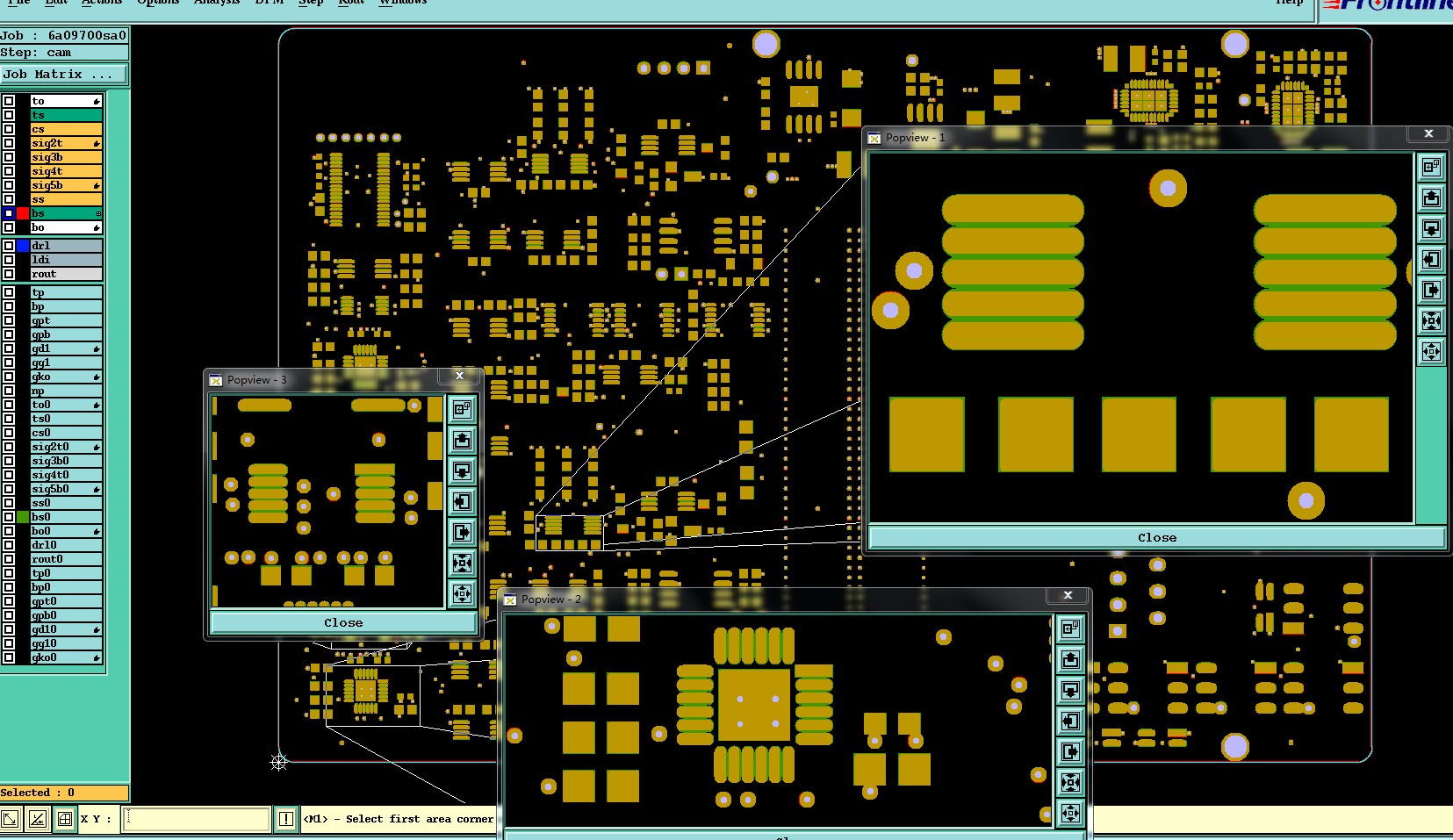Click red color swatch of 'bs' layer

pyautogui.click(x=23, y=213)
